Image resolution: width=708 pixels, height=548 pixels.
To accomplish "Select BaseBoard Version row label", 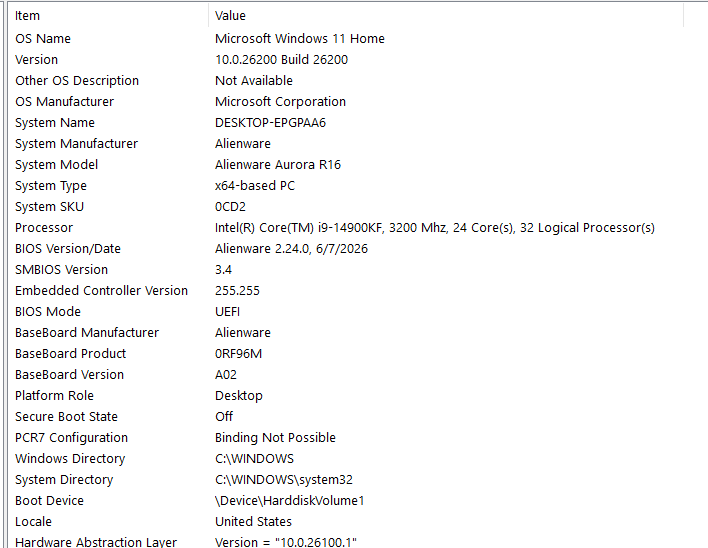I will tap(69, 375).
